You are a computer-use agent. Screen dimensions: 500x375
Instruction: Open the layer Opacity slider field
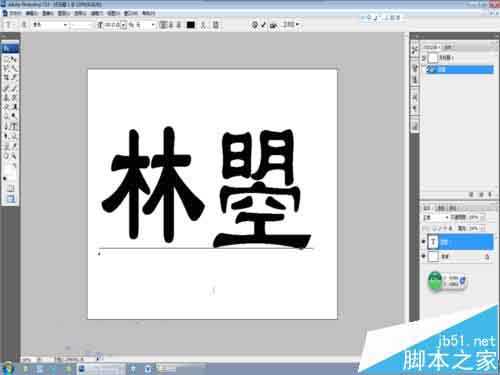[x=475, y=217]
